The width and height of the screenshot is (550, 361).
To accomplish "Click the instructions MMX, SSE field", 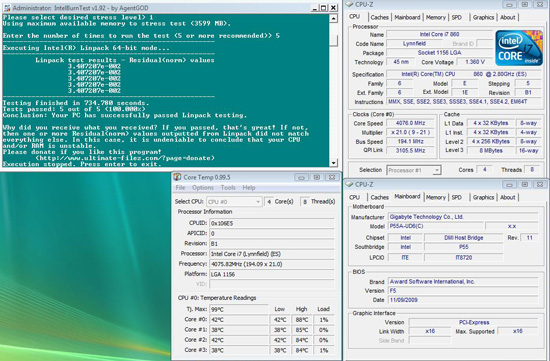I will pos(463,102).
